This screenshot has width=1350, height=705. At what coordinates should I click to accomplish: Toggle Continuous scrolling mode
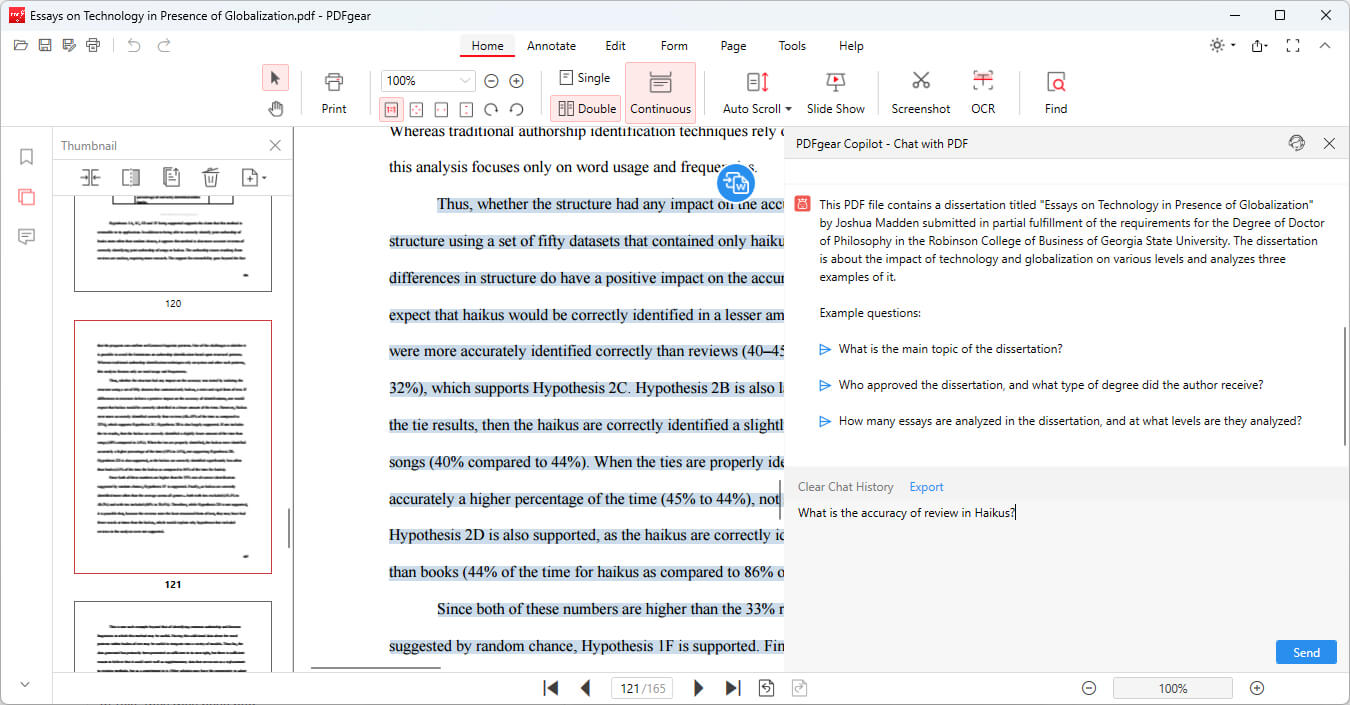click(x=660, y=91)
